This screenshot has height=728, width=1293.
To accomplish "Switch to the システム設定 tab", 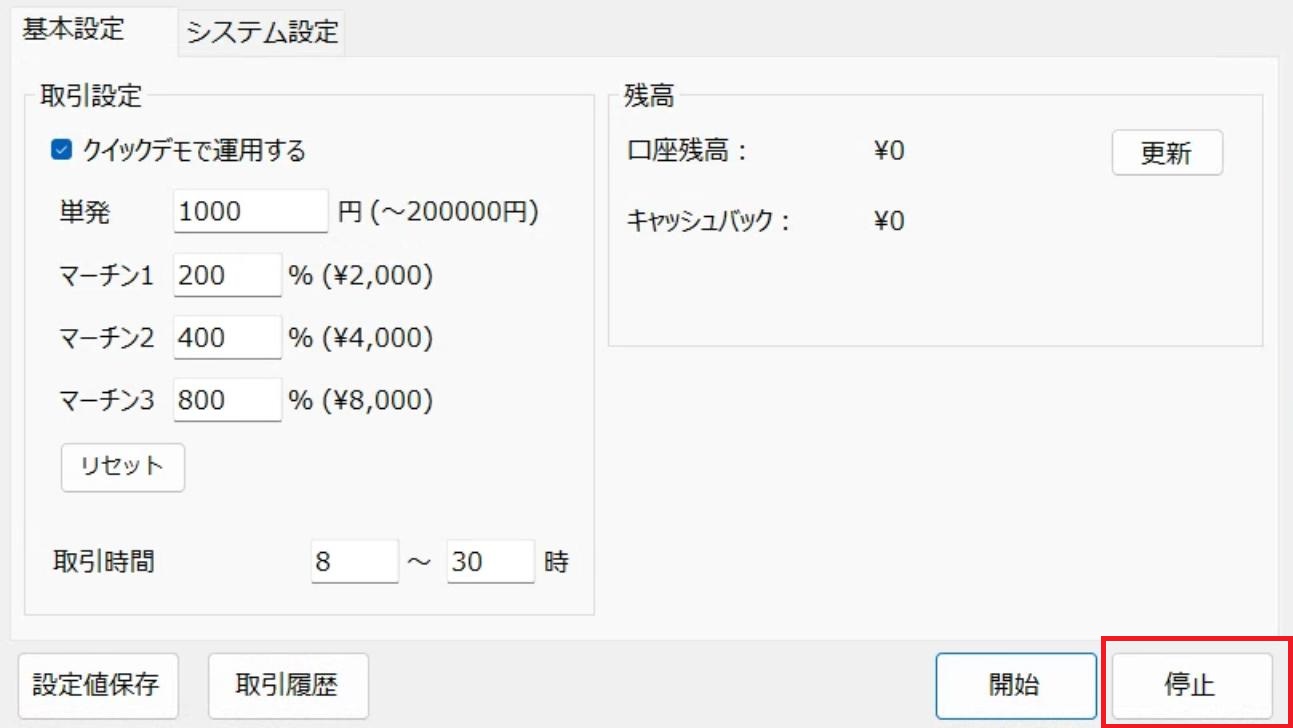I will click(x=262, y=32).
